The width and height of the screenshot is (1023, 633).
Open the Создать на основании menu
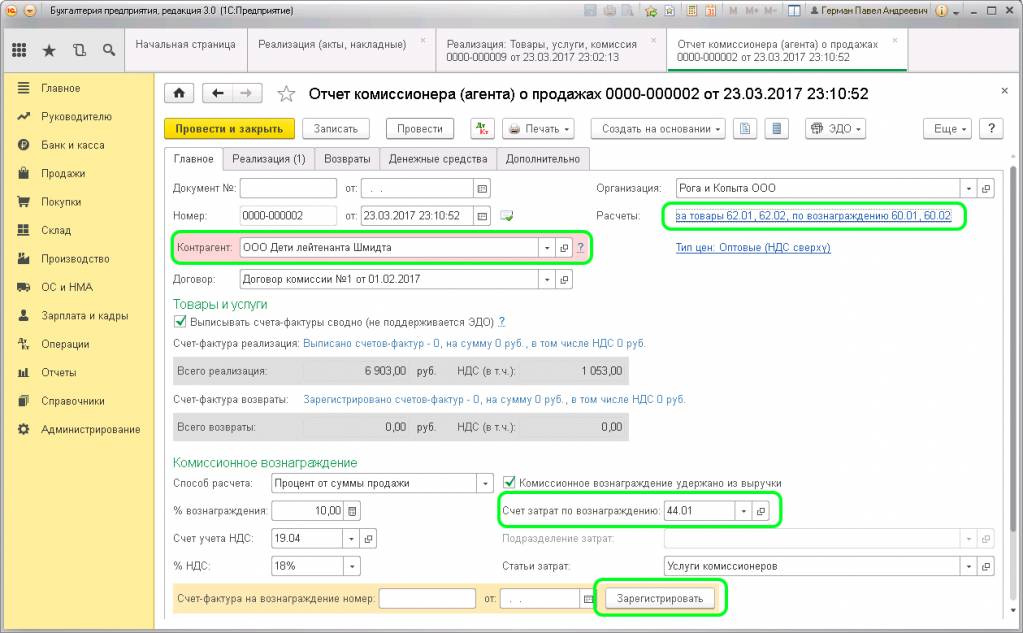tap(658, 129)
